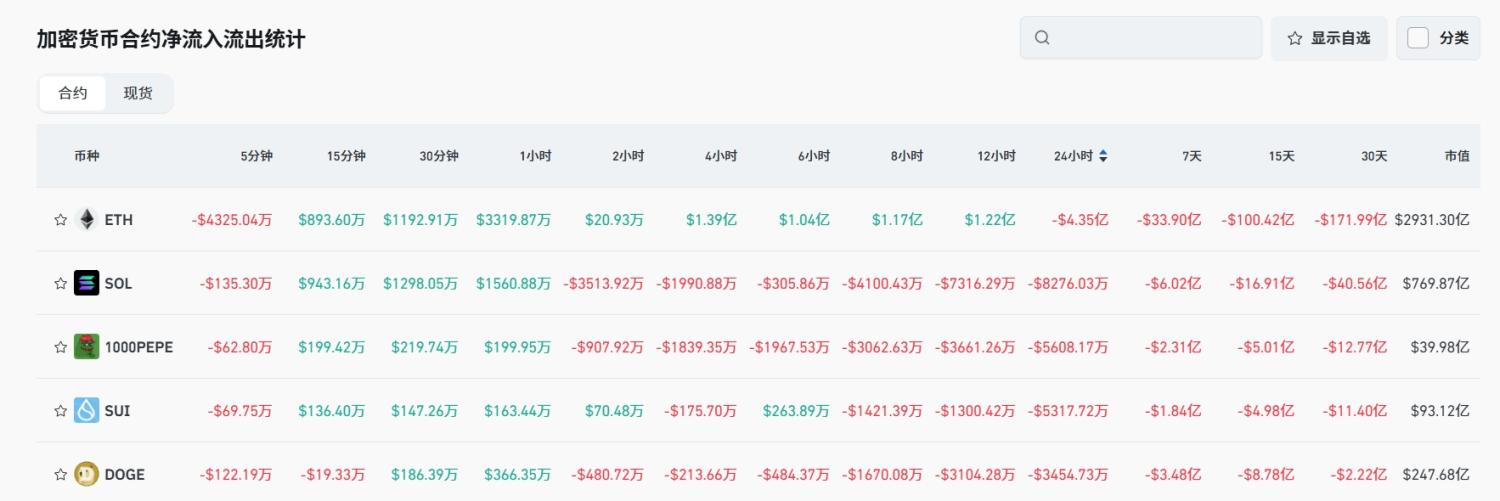
Task: Click the 显示自选 button
Action: click(x=1329, y=38)
